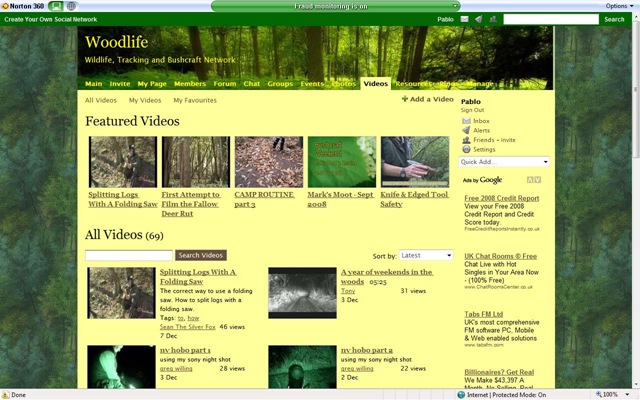The width and height of the screenshot is (640, 400).
Task: Click the Woodlife site title
Action: (x=116, y=42)
